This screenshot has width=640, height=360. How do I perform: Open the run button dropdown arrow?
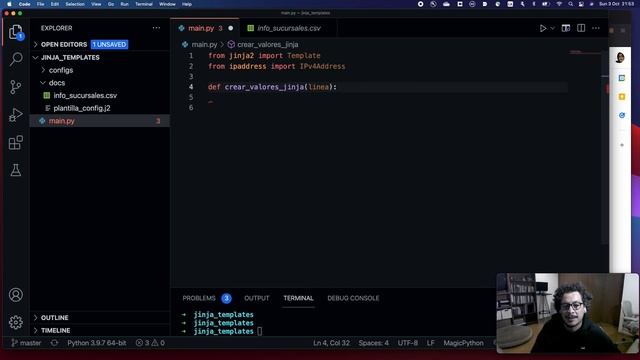pyautogui.click(x=553, y=28)
